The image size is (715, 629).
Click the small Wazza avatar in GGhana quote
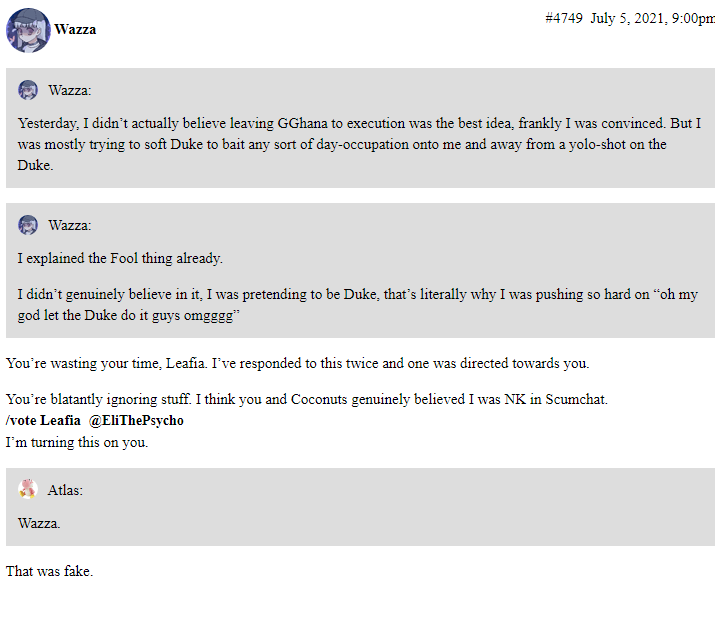(28, 90)
